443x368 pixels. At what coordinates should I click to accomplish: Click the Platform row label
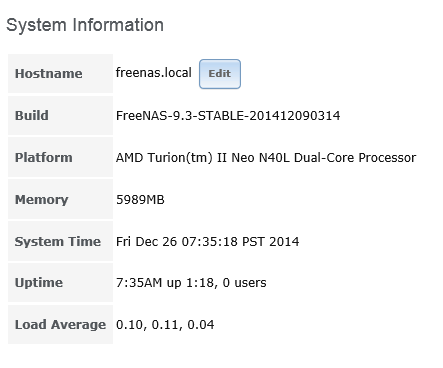coord(44,157)
